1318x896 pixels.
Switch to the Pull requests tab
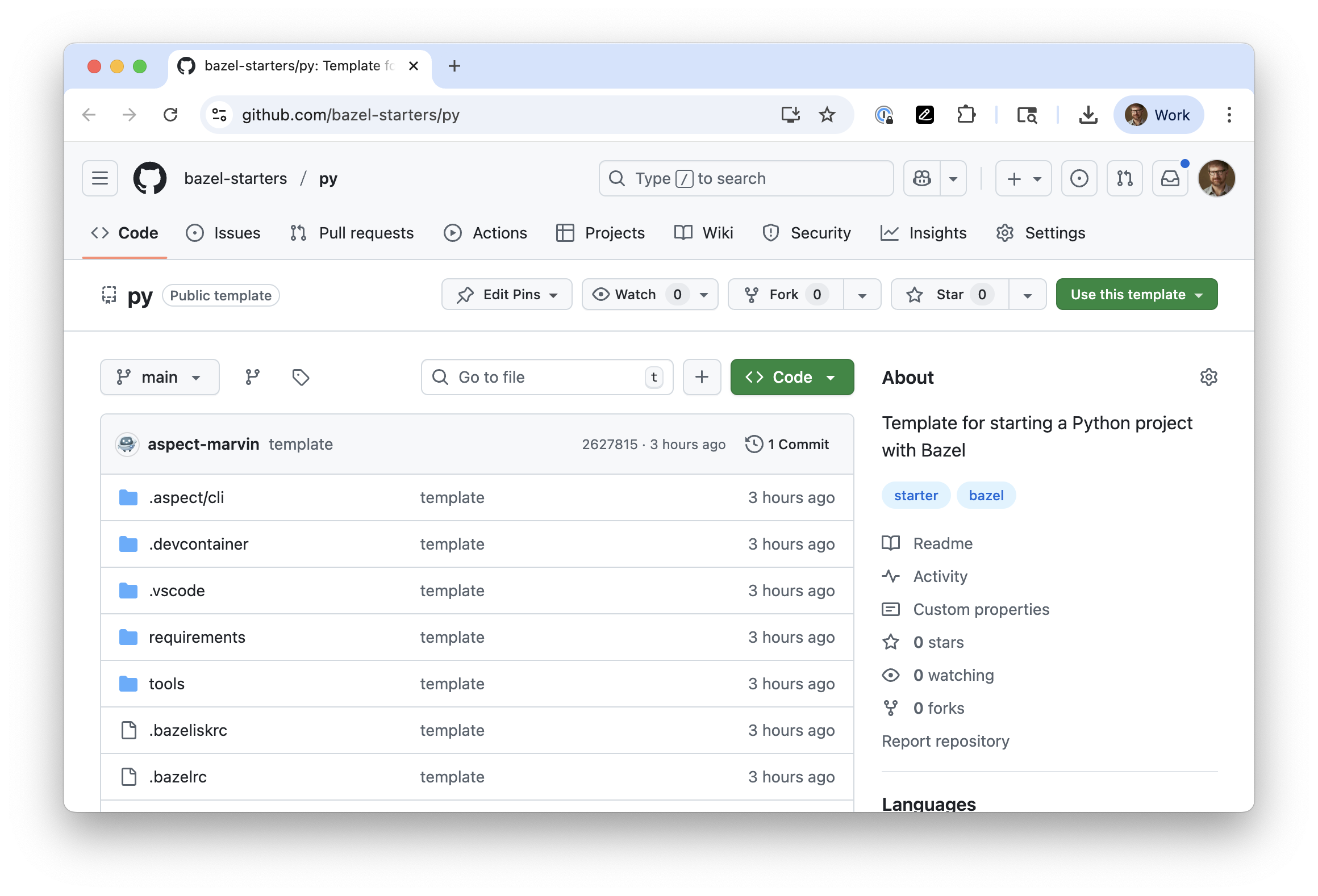point(352,233)
